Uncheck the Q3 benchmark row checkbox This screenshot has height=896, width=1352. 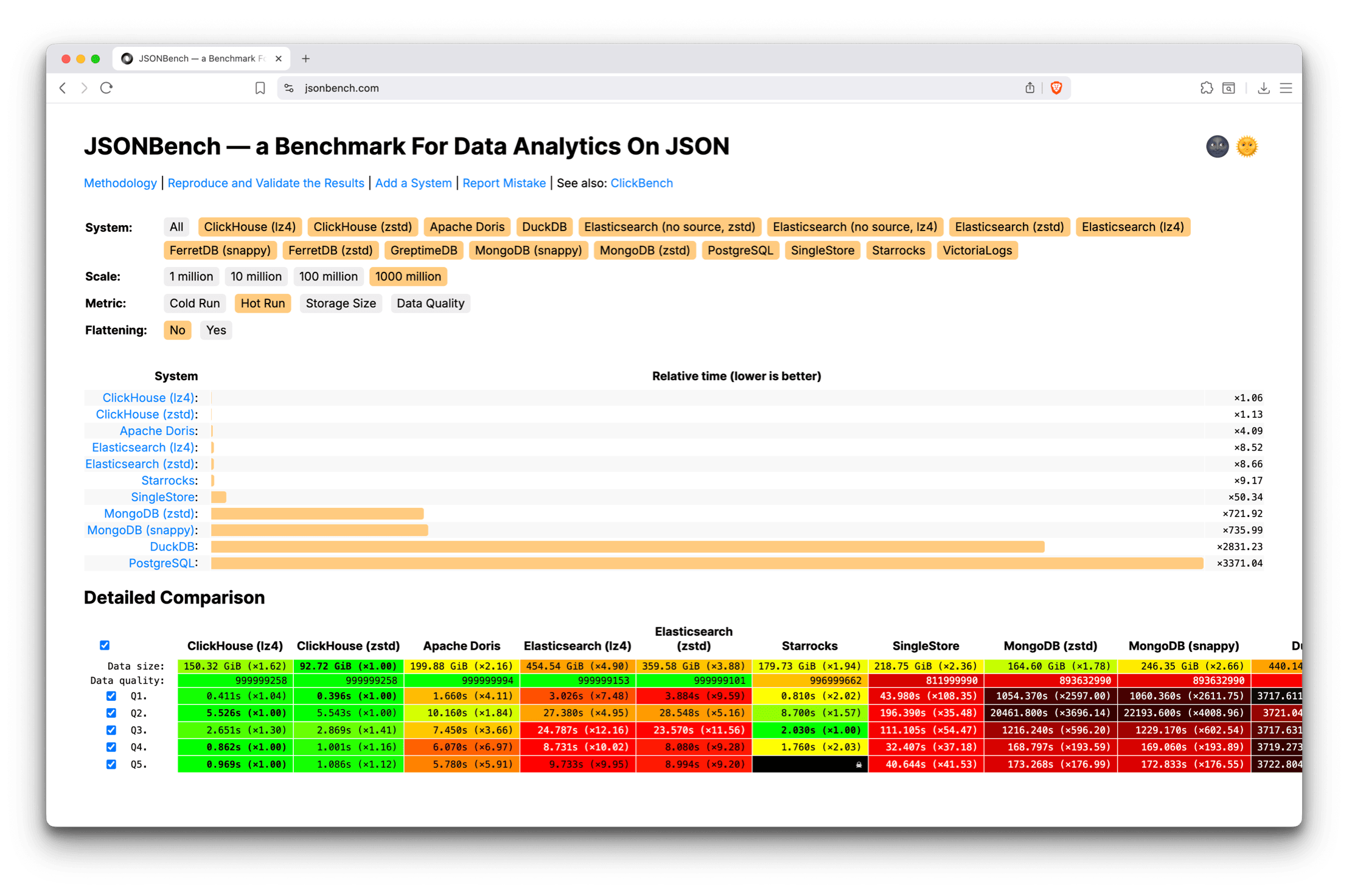click(x=111, y=730)
